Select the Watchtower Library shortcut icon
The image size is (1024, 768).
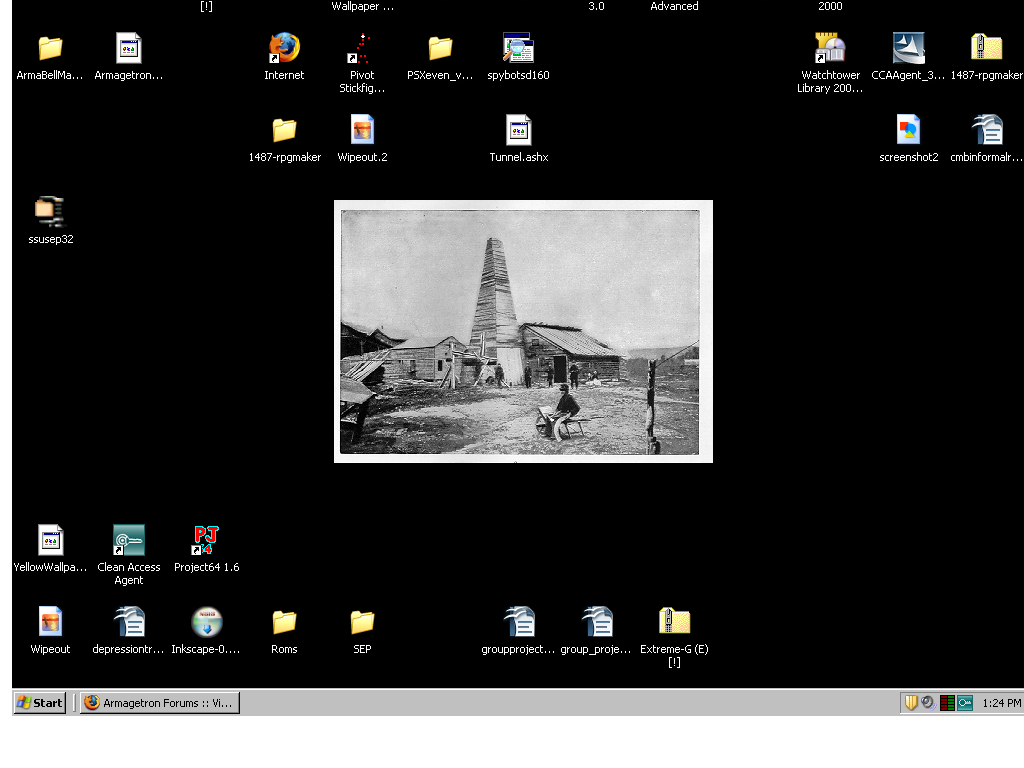[830, 48]
